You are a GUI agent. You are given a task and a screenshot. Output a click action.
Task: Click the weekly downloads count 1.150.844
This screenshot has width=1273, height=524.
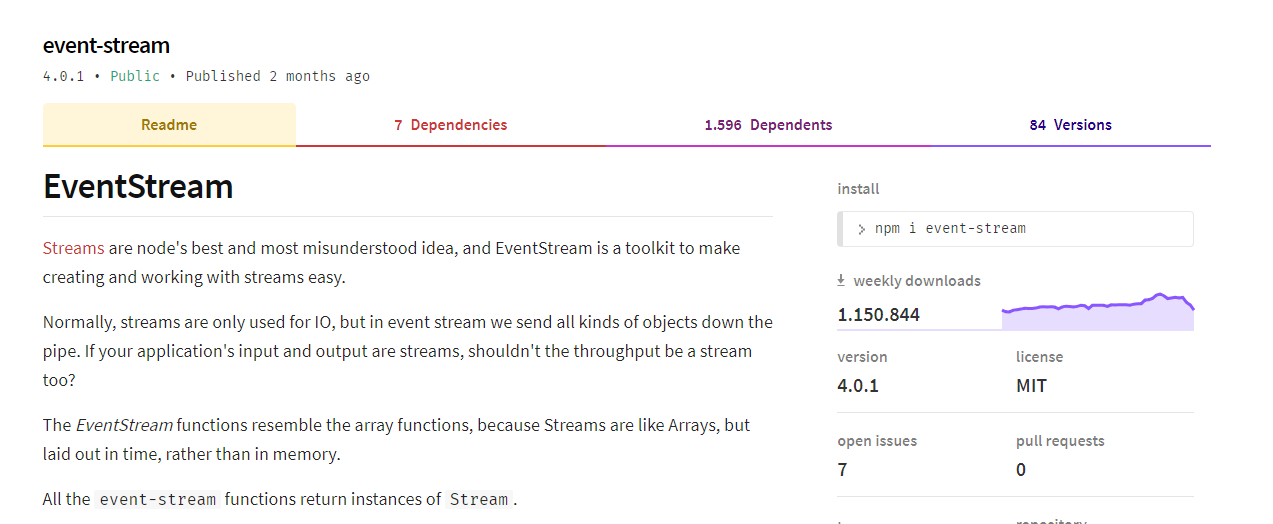click(x=879, y=314)
